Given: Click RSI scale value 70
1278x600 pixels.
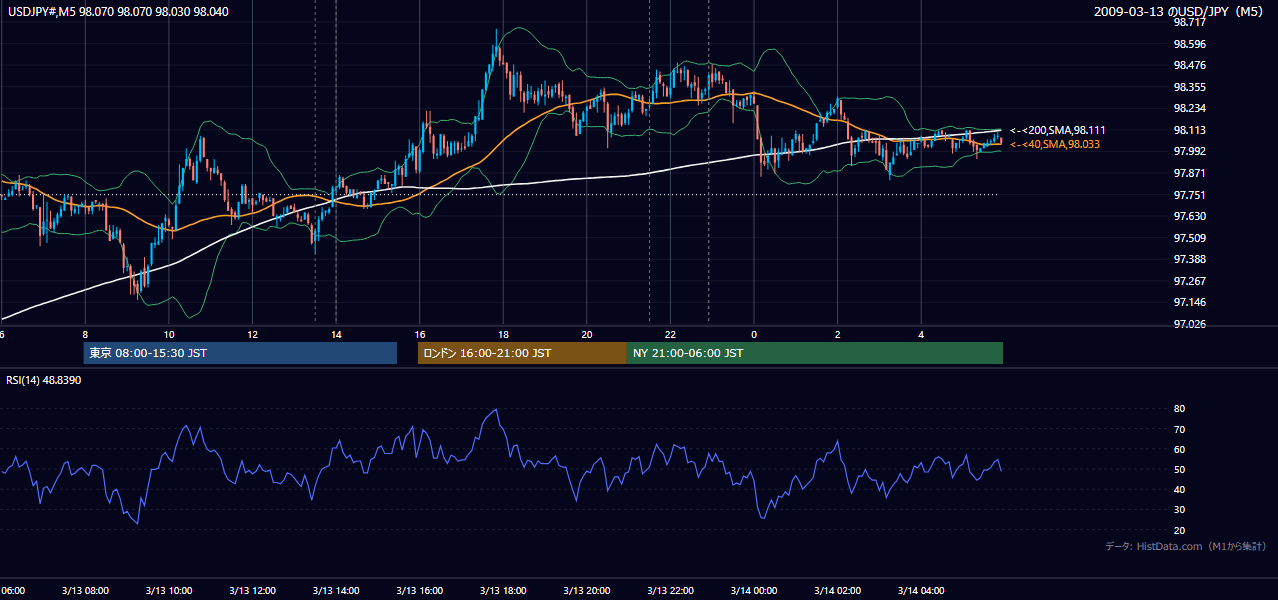Looking at the screenshot, I should click(1179, 429).
